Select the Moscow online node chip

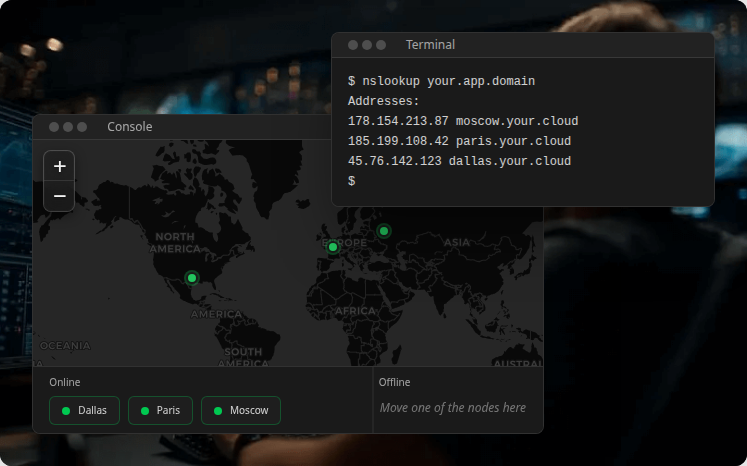(x=240, y=410)
